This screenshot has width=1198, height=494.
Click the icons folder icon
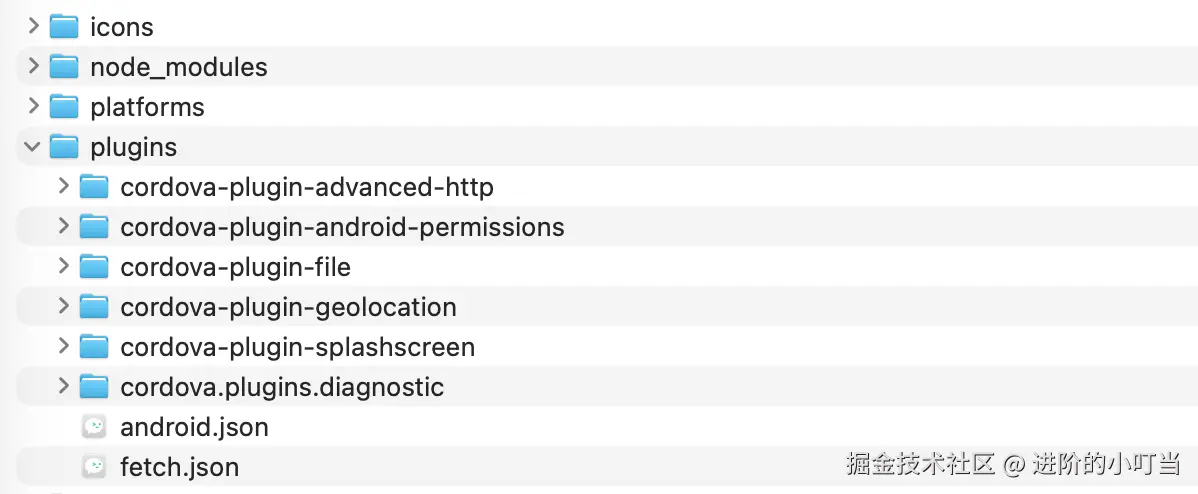64,27
